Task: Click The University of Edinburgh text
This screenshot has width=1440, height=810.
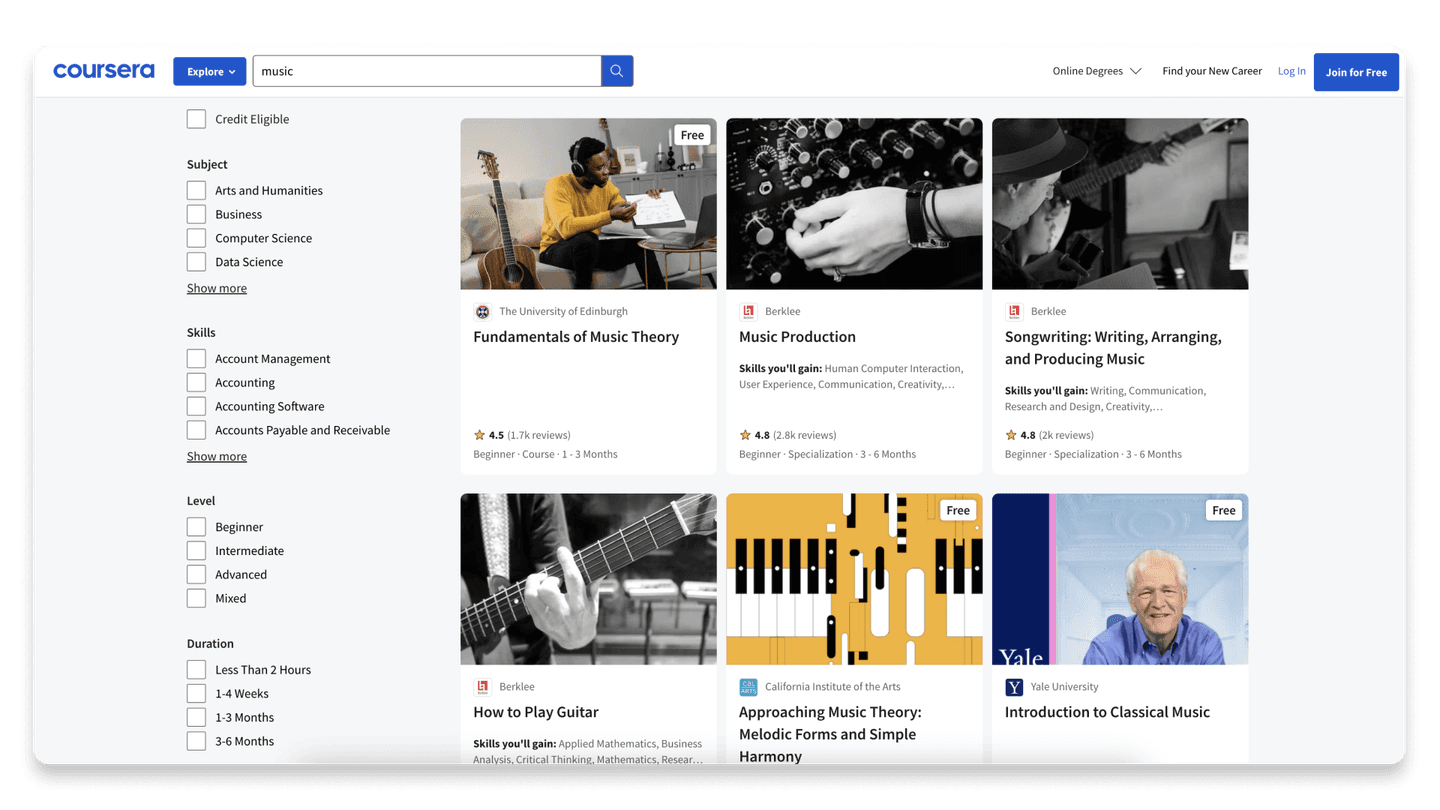Action: pyautogui.click(x=564, y=312)
